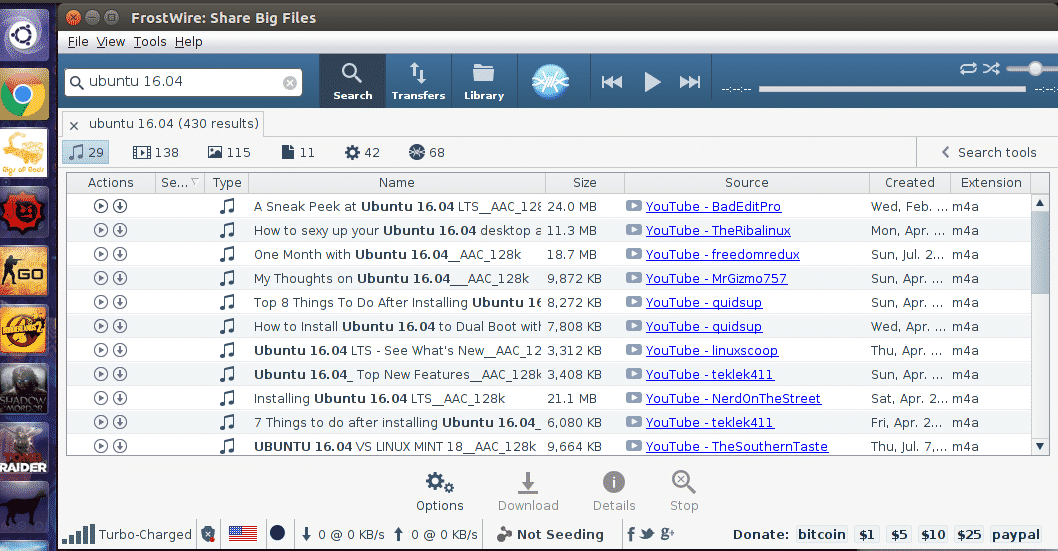Download the 'A Sneak Peek at Ubuntu' result
Image resolution: width=1058 pixels, height=551 pixels.
120,206
